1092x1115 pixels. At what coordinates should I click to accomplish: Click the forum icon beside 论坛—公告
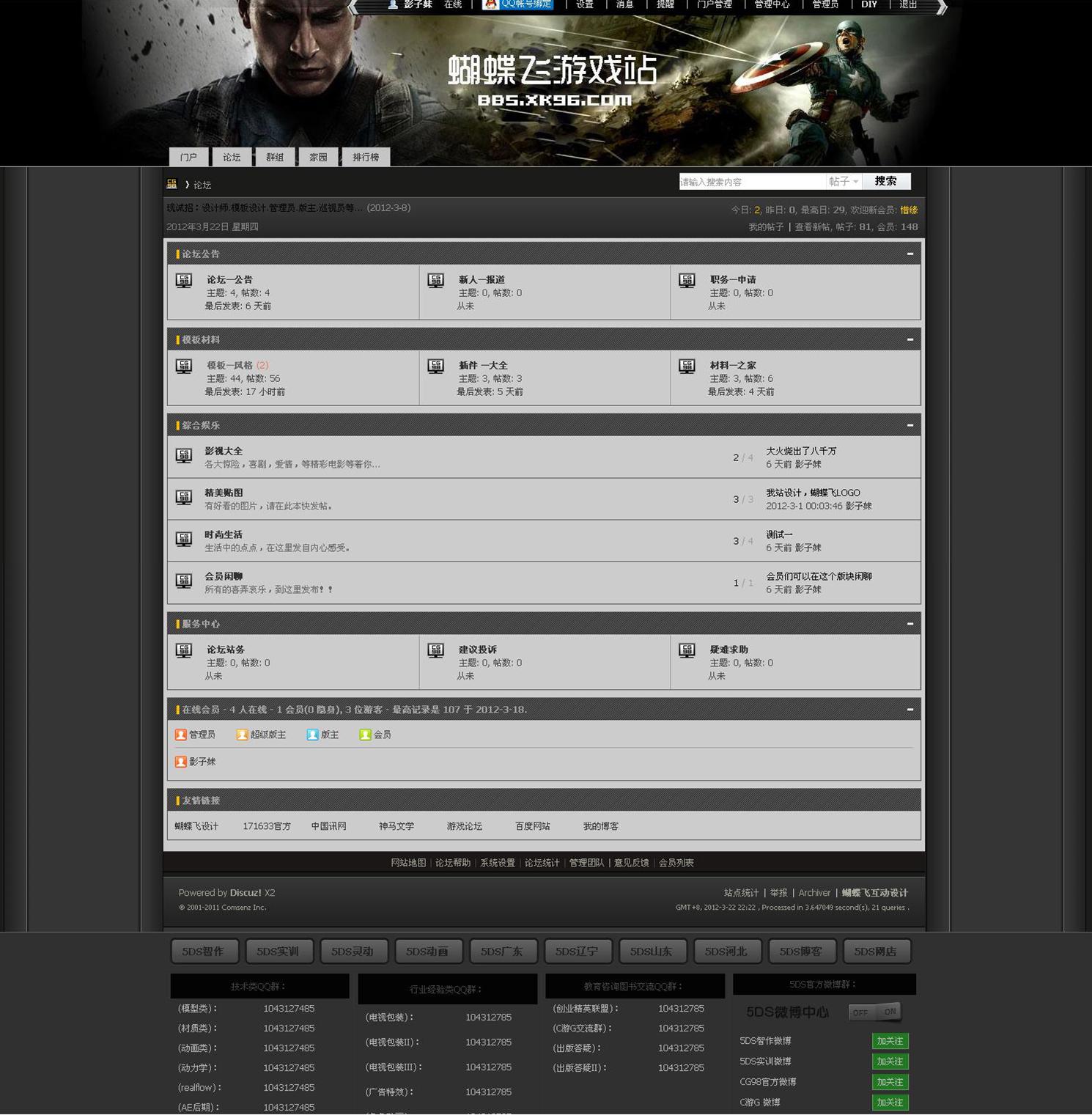pos(184,280)
